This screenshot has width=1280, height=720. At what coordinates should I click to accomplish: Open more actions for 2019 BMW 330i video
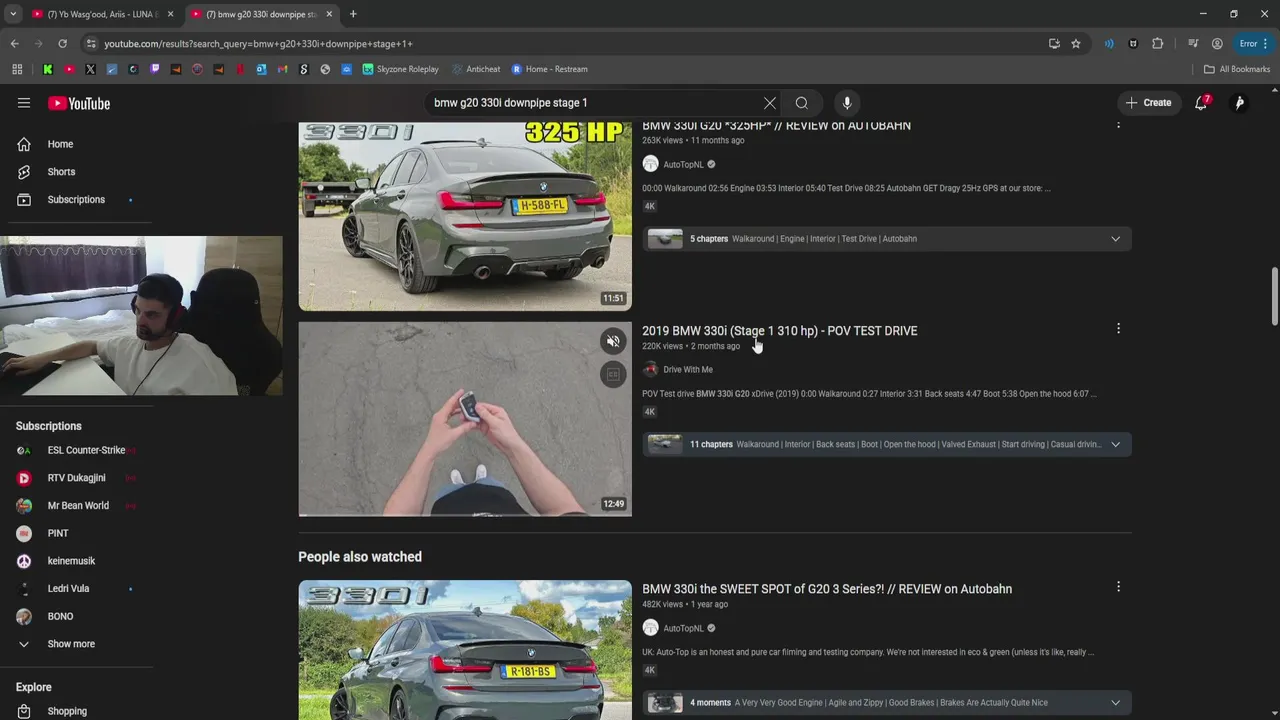[1118, 328]
